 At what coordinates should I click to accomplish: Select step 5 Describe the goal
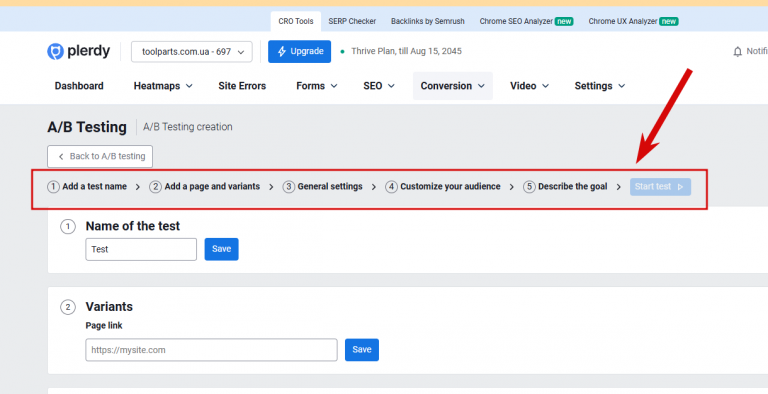point(565,187)
